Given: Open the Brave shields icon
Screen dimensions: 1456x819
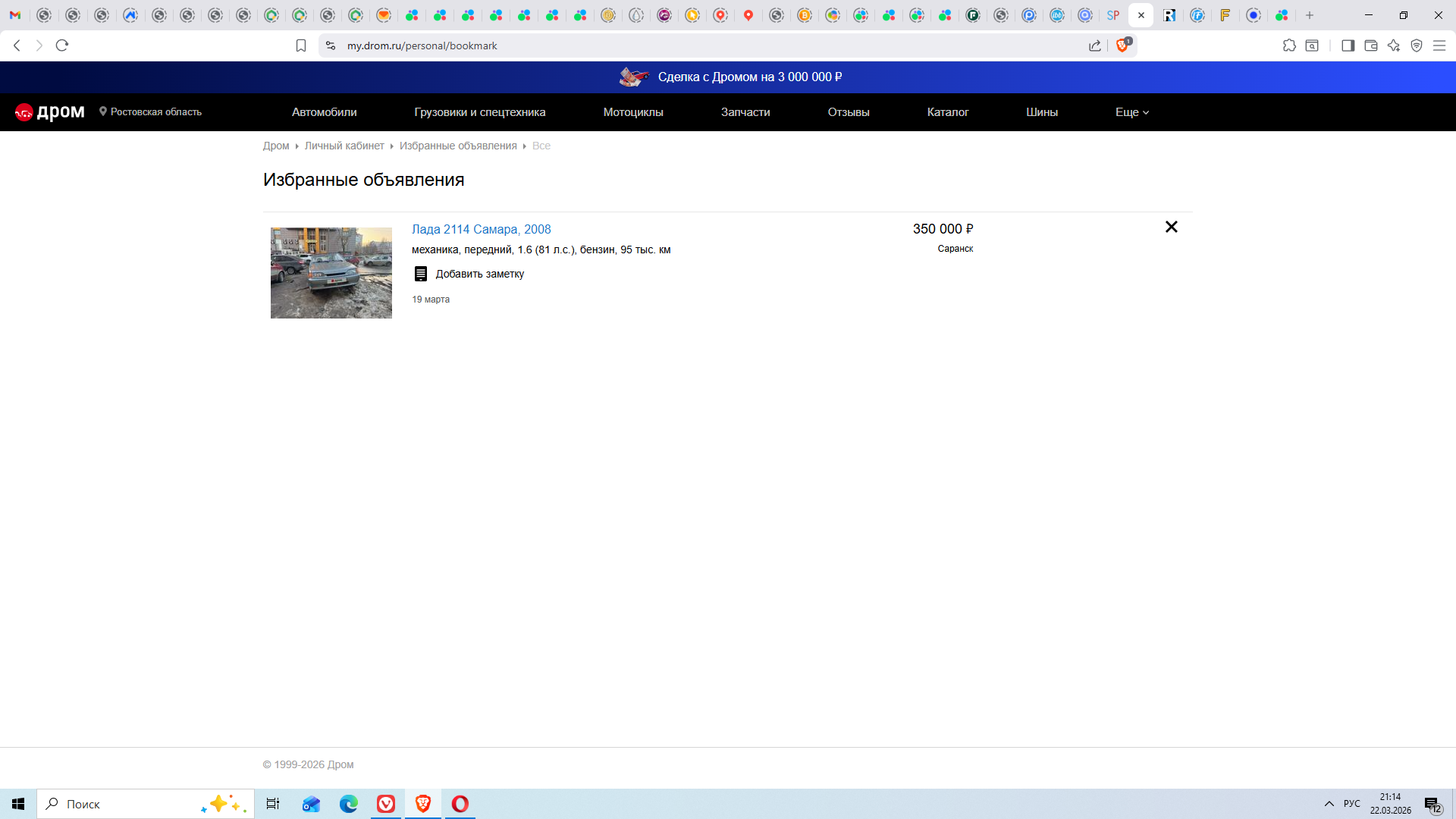Looking at the screenshot, I should click(x=1122, y=45).
